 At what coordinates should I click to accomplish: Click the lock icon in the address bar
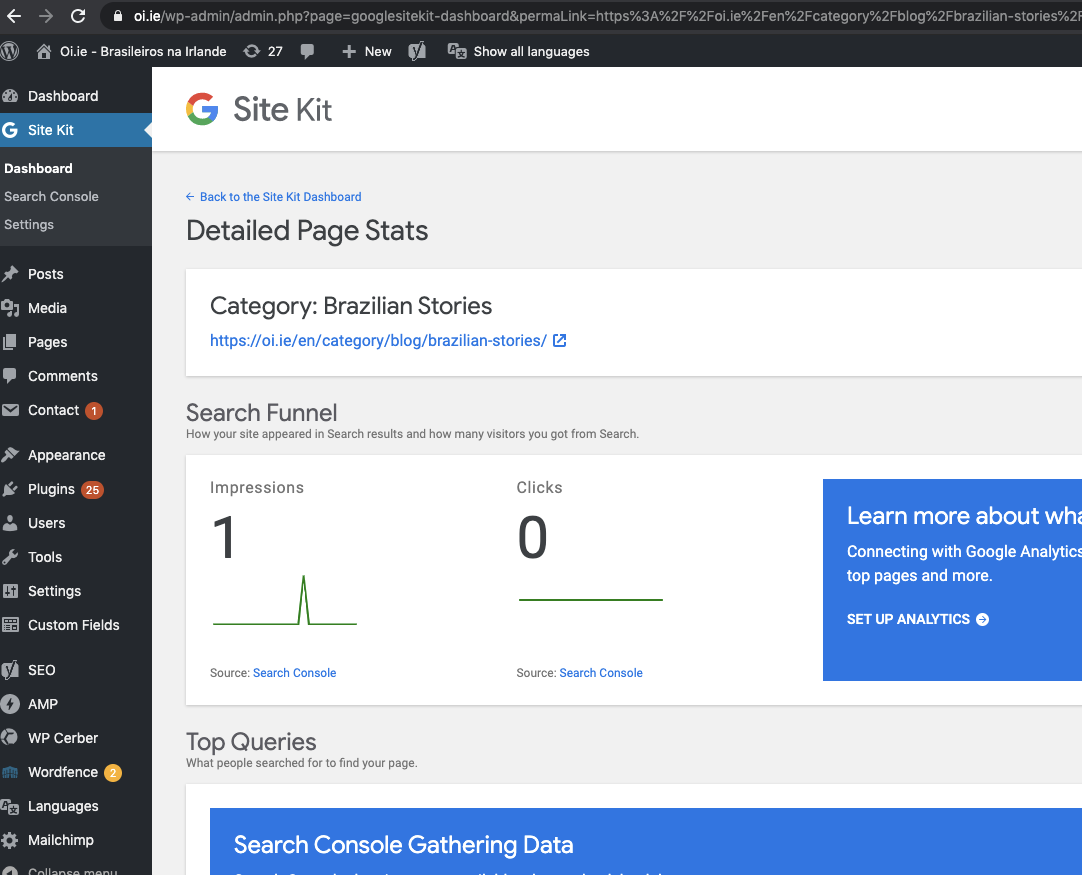[x=118, y=16]
